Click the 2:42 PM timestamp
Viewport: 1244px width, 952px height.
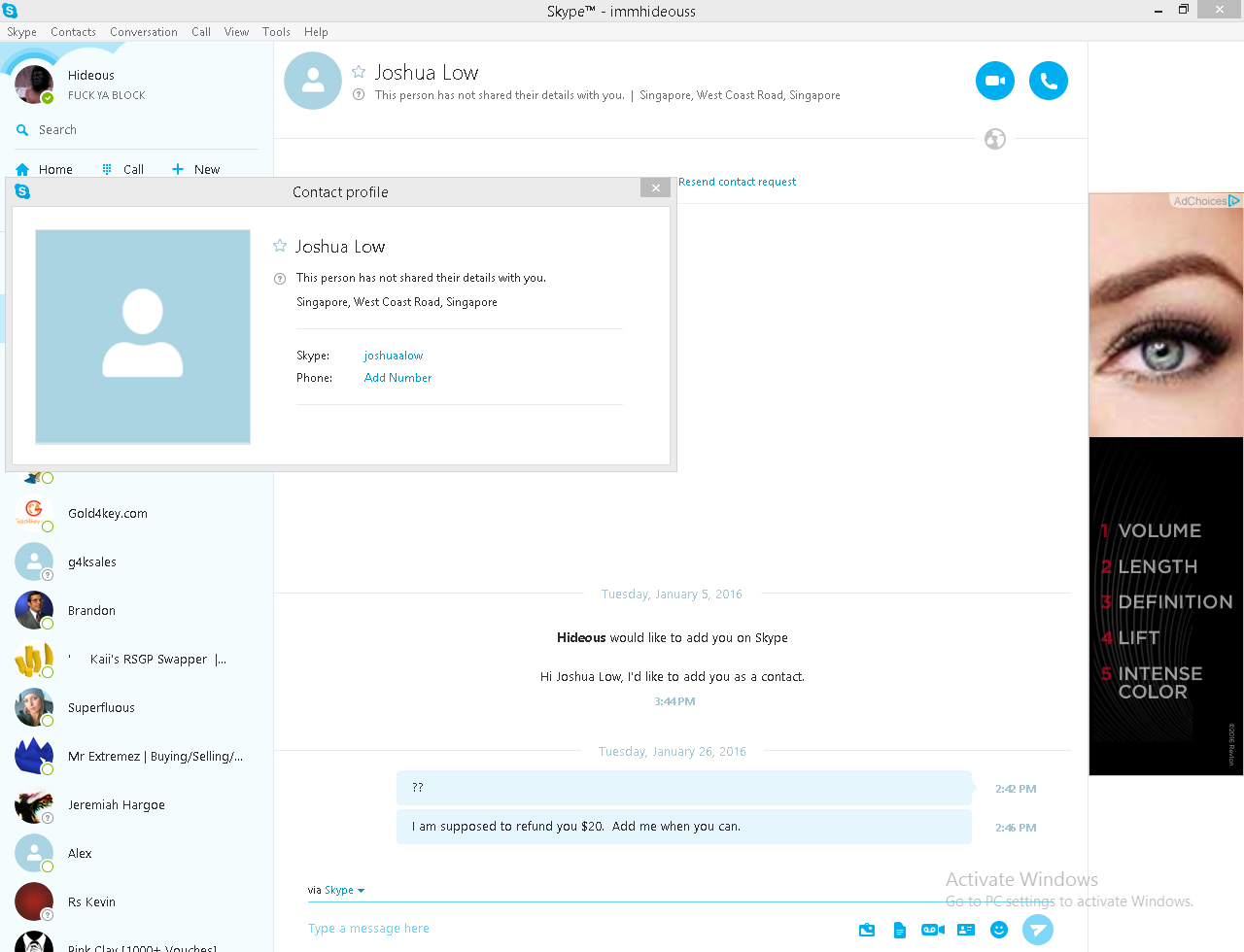point(1016,789)
